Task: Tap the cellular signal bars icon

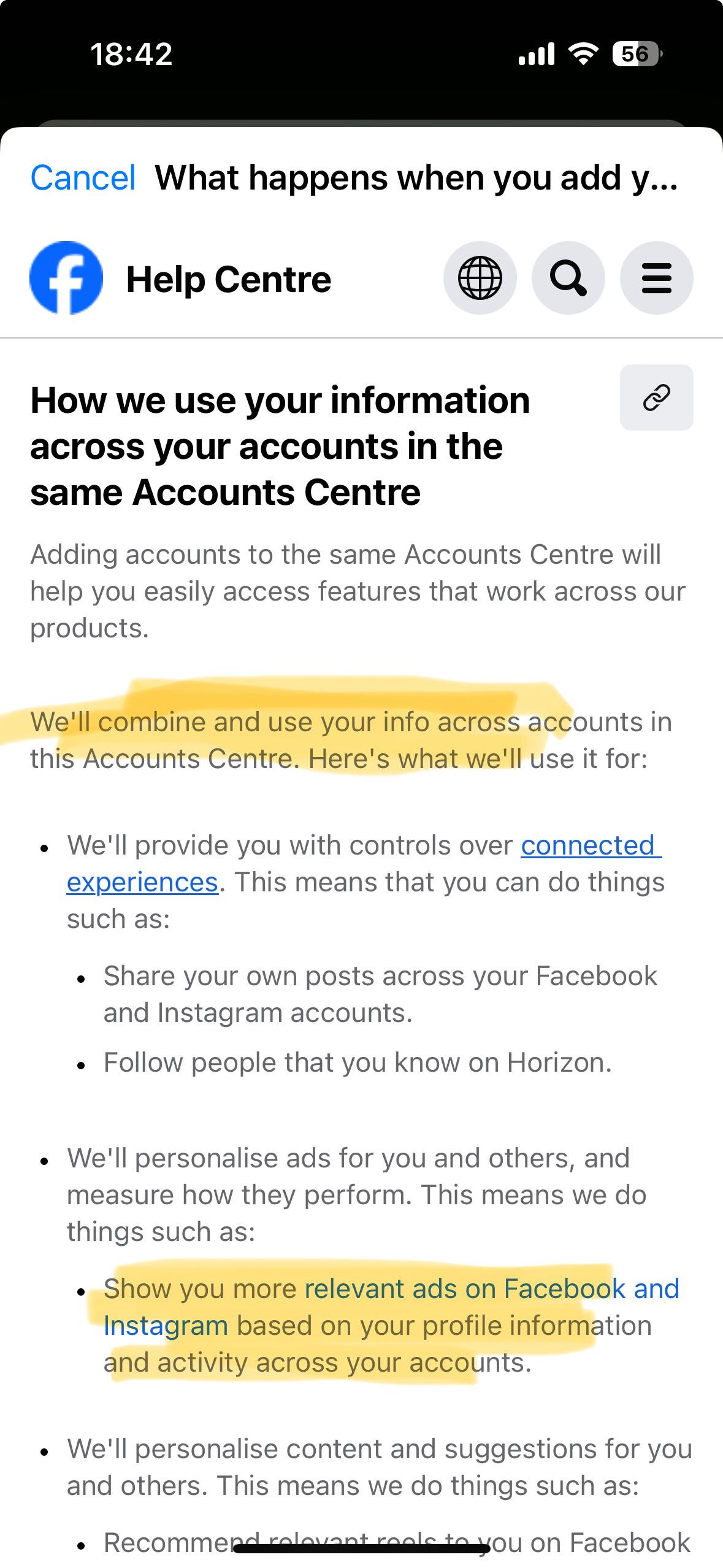Action: (536, 54)
